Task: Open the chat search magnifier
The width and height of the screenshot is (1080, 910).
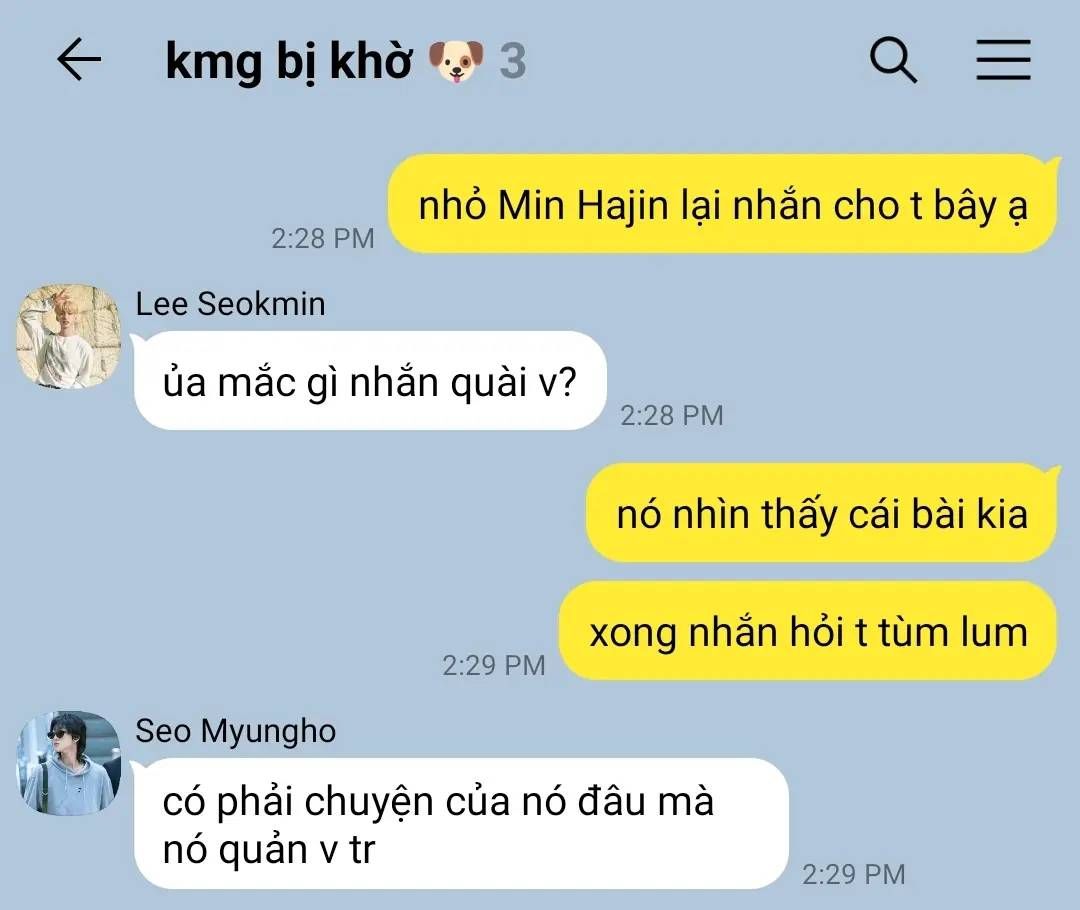Action: pyautogui.click(x=893, y=60)
